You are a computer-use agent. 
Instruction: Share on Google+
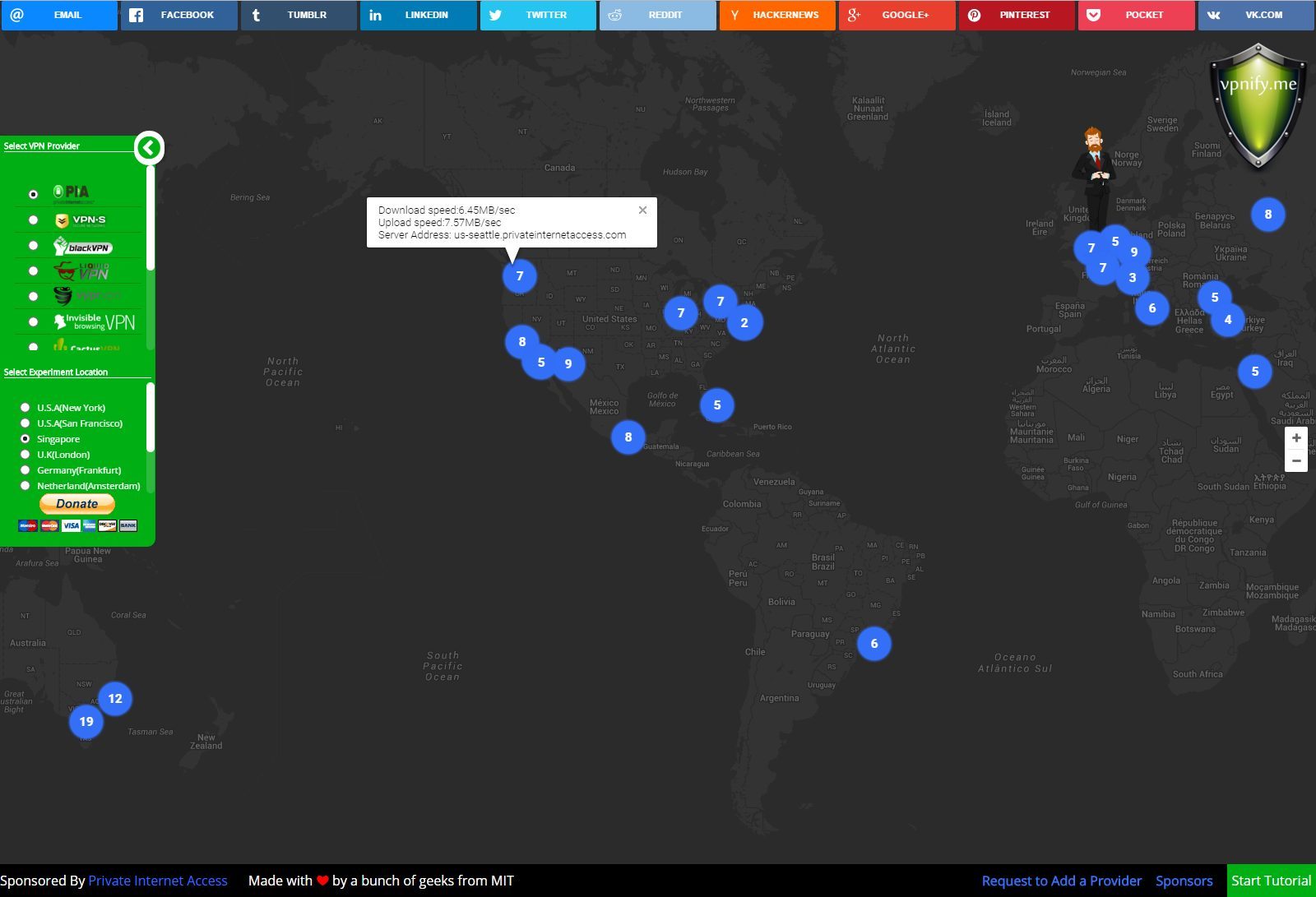pyautogui.click(x=897, y=15)
